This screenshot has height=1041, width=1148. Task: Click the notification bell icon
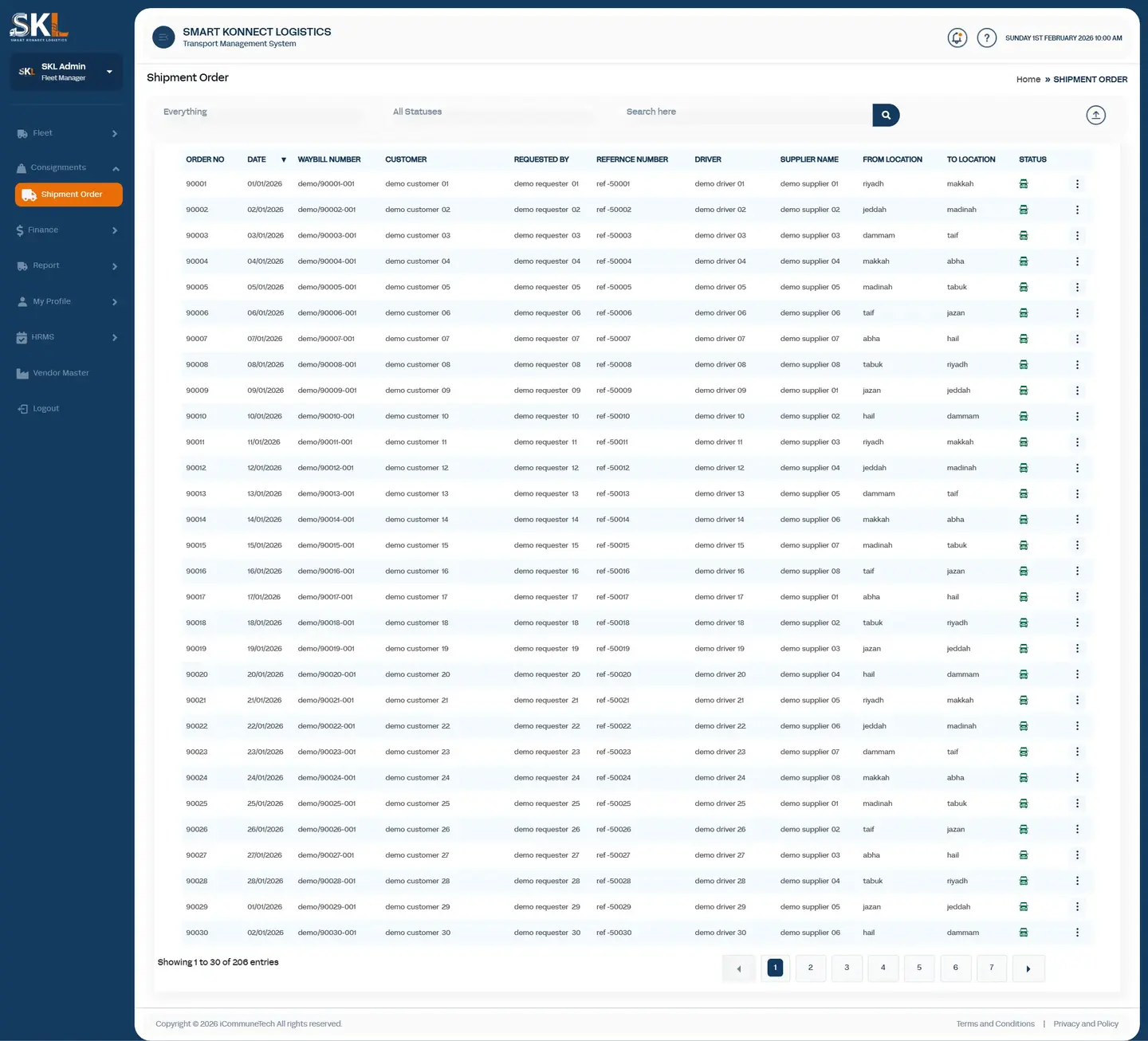(x=957, y=37)
